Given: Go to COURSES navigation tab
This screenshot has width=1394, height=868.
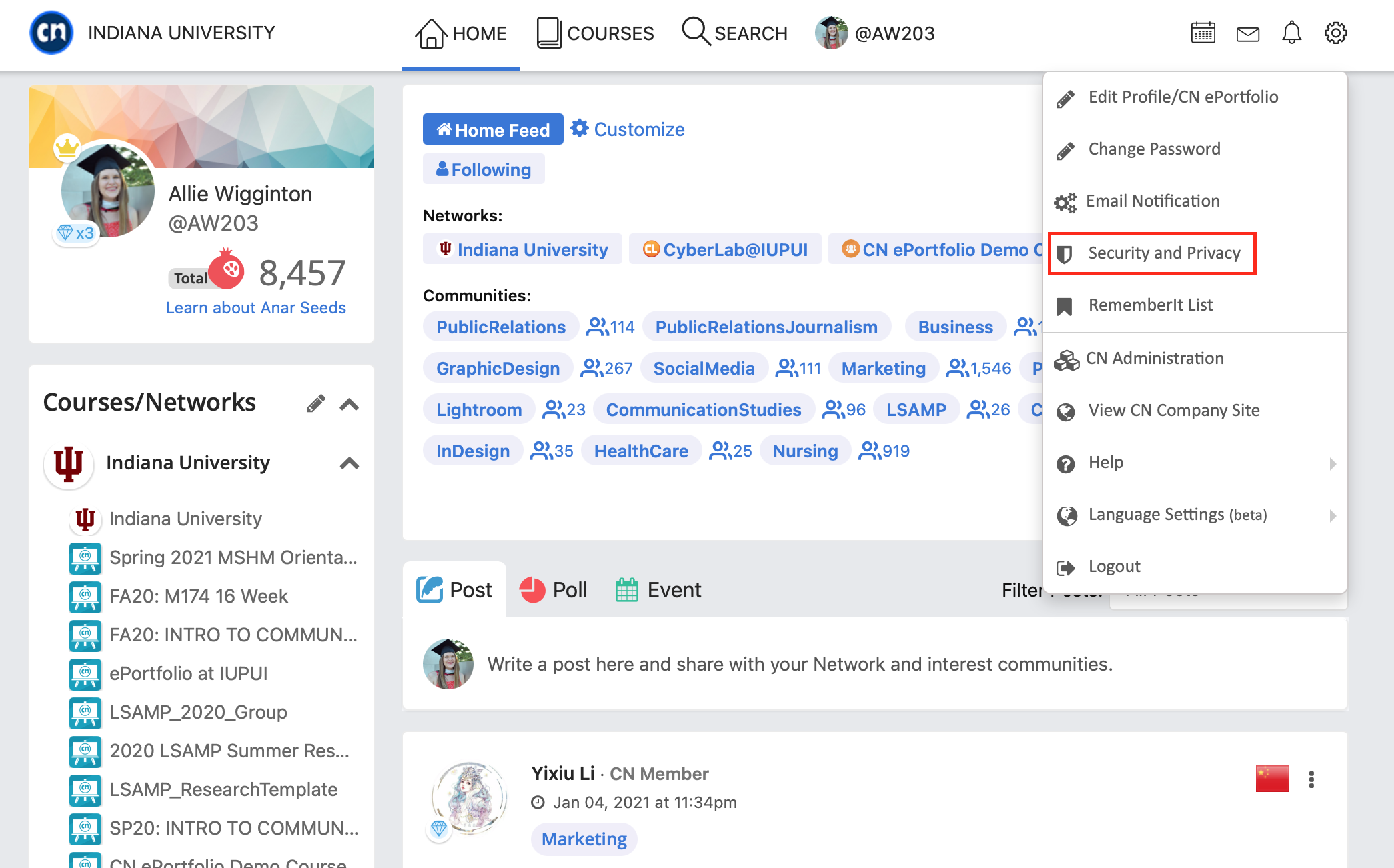Looking at the screenshot, I should (595, 33).
